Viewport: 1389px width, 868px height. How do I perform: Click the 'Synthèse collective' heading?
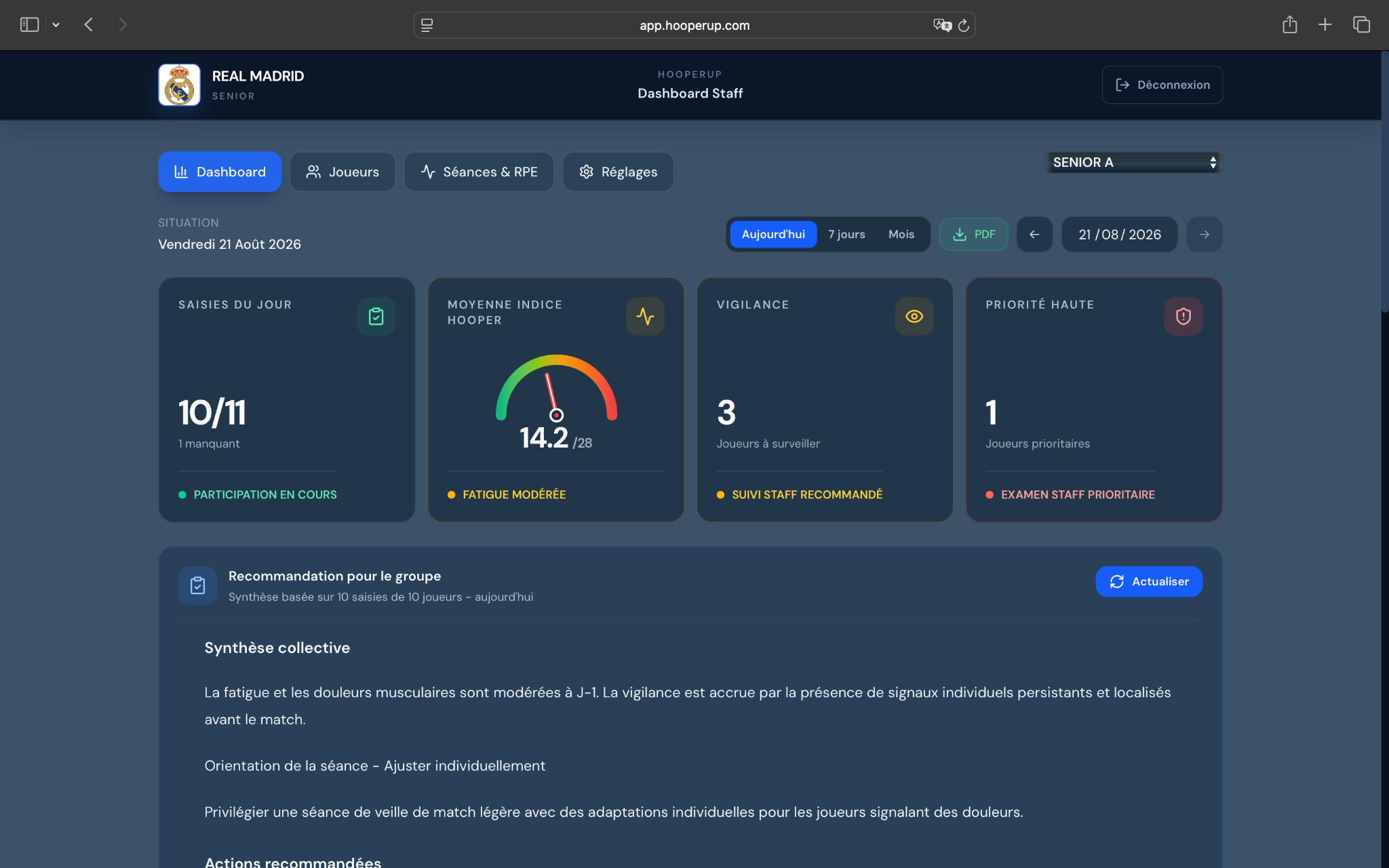click(277, 648)
